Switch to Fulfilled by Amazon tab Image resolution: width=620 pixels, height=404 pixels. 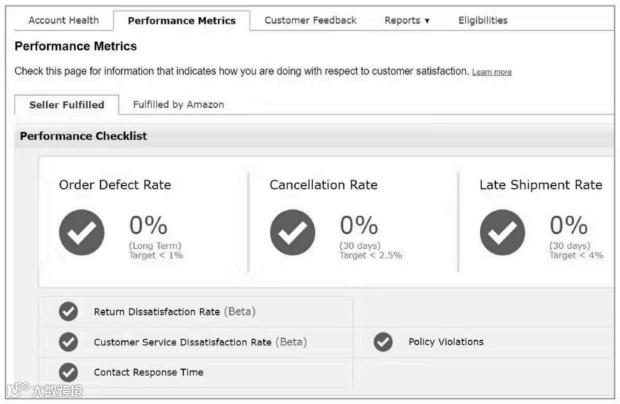click(178, 104)
